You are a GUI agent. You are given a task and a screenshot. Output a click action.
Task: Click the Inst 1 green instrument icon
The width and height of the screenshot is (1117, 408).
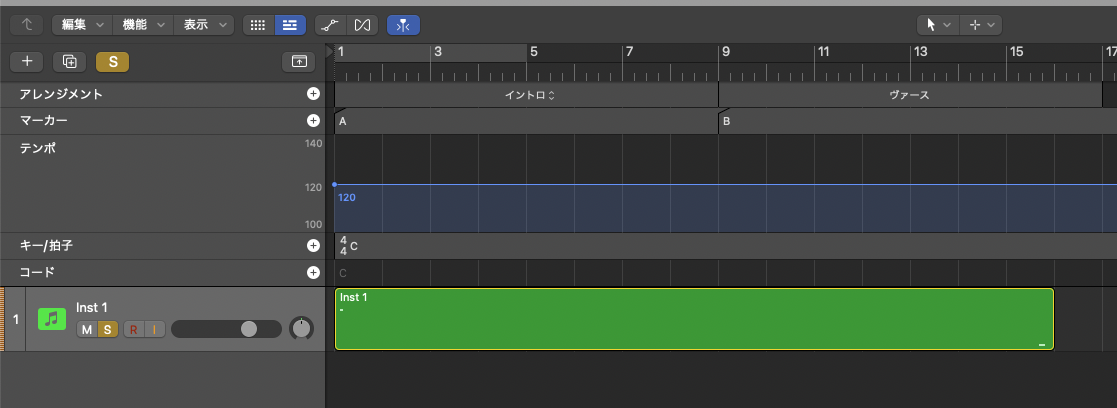pos(51,319)
